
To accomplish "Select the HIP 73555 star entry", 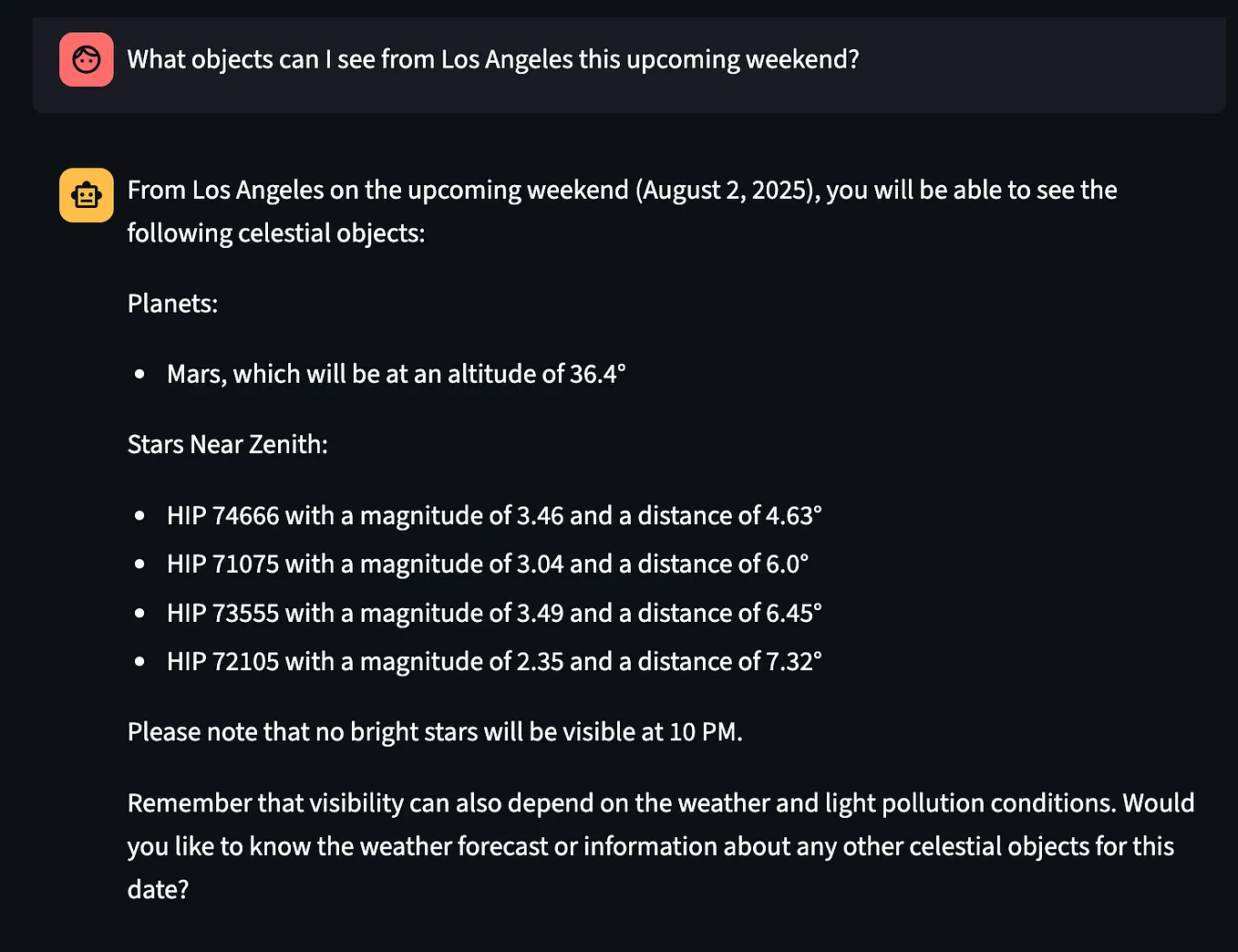I will (x=493, y=613).
